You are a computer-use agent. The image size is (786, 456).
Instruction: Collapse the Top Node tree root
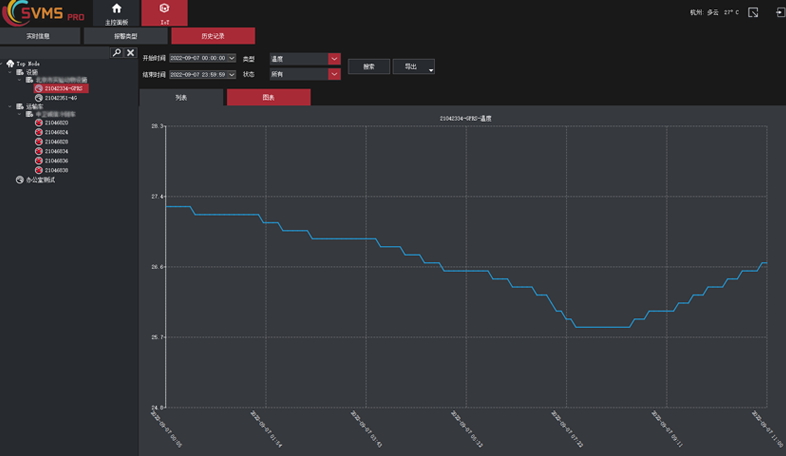4,64
